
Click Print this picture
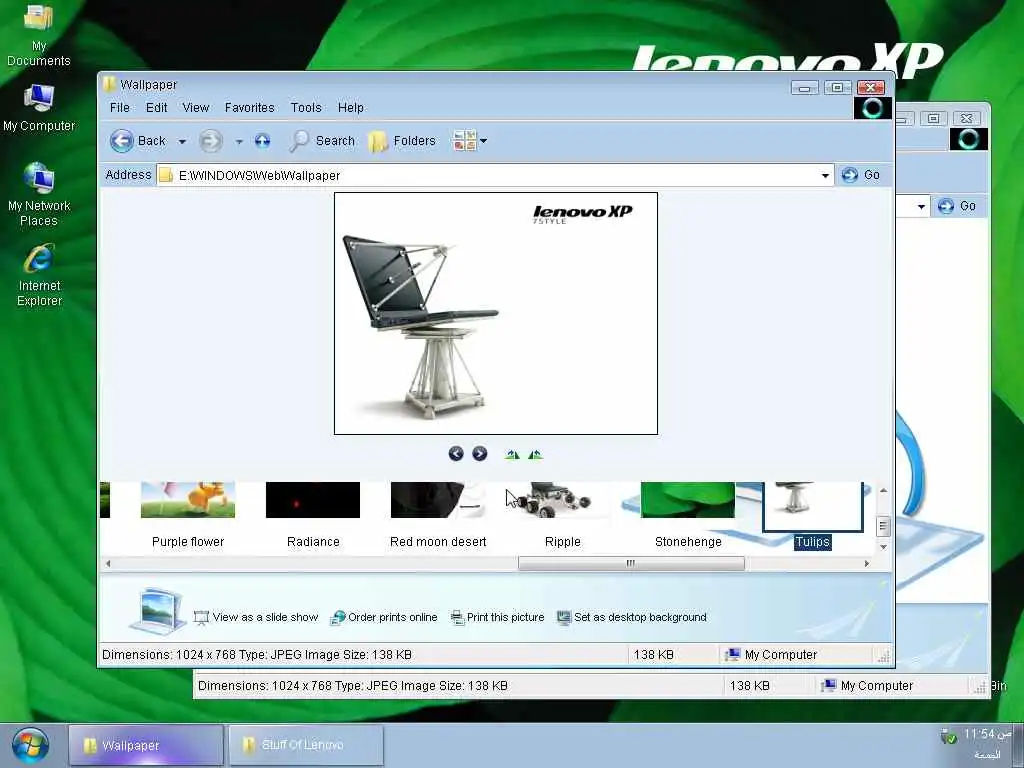[497, 617]
